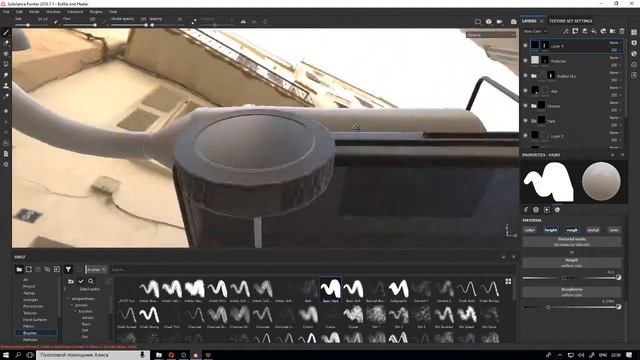The height and width of the screenshot is (360, 640).
Task: Select the Paint brush tool in left toolbar
Action: 6,32
